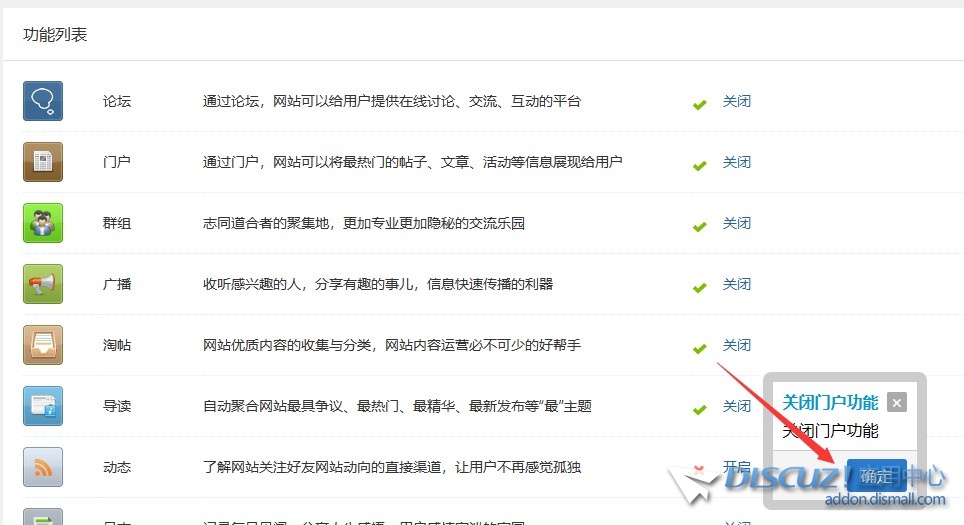Click the 门户 feature name
The width and height of the screenshot is (964, 525).
pyautogui.click(x=117, y=162)
